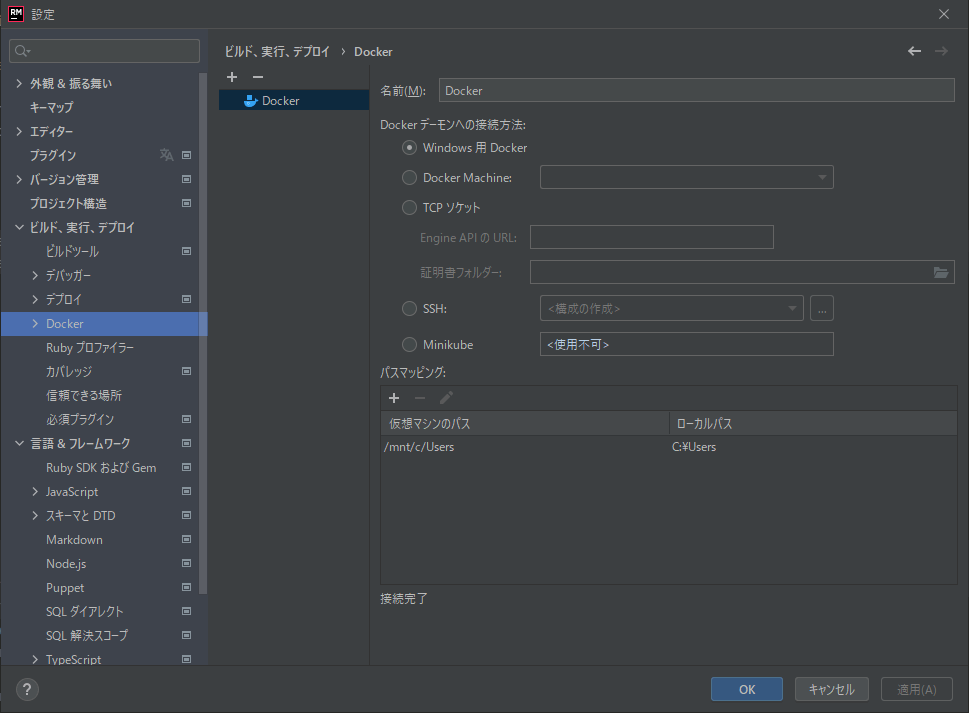This screenshot has width=969, height=713.
Task: Edit path mapping with pencil icon
Action: [x=446, y=398]
